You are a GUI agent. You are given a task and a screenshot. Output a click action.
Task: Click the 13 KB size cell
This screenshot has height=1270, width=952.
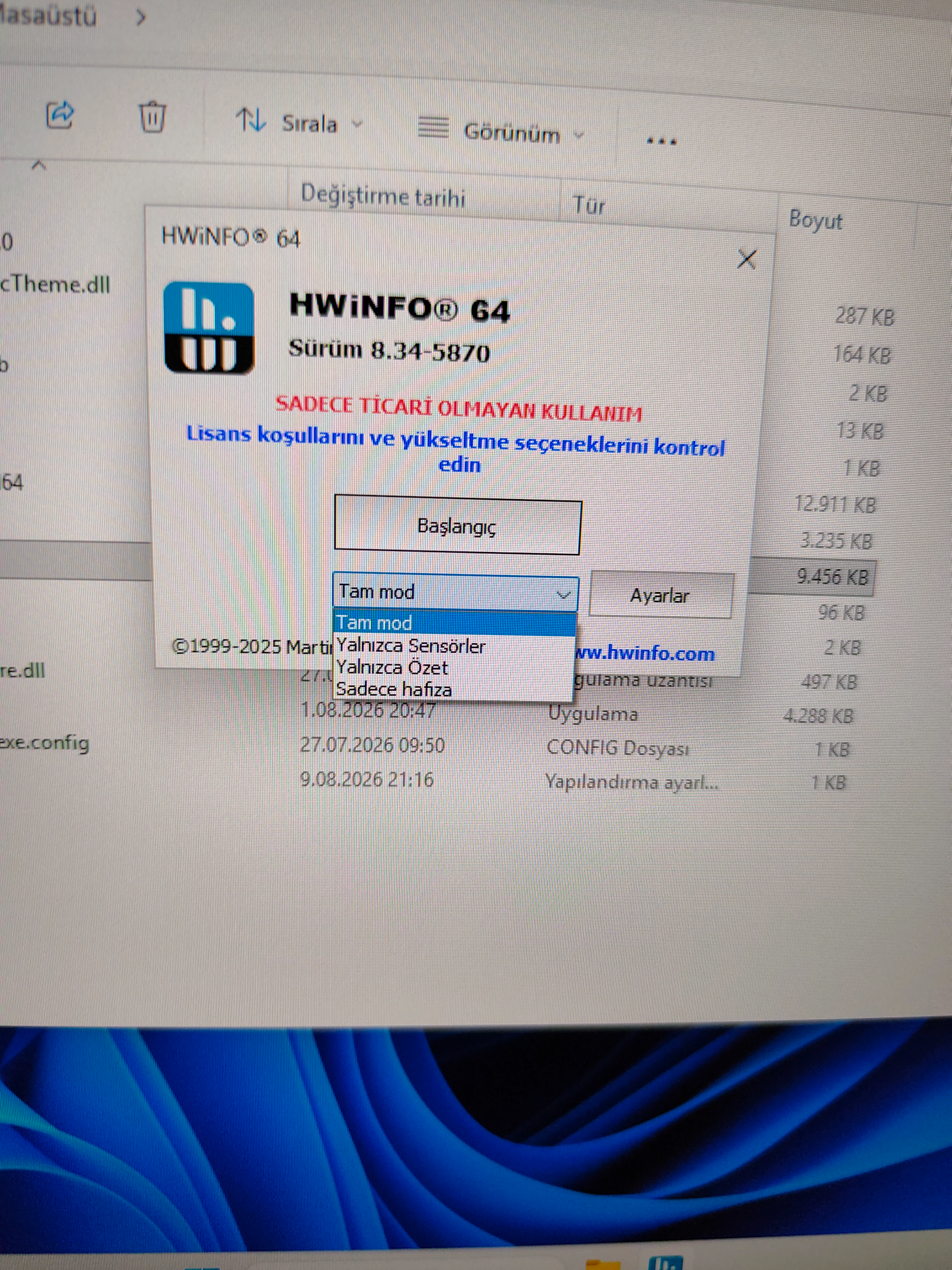860,430
